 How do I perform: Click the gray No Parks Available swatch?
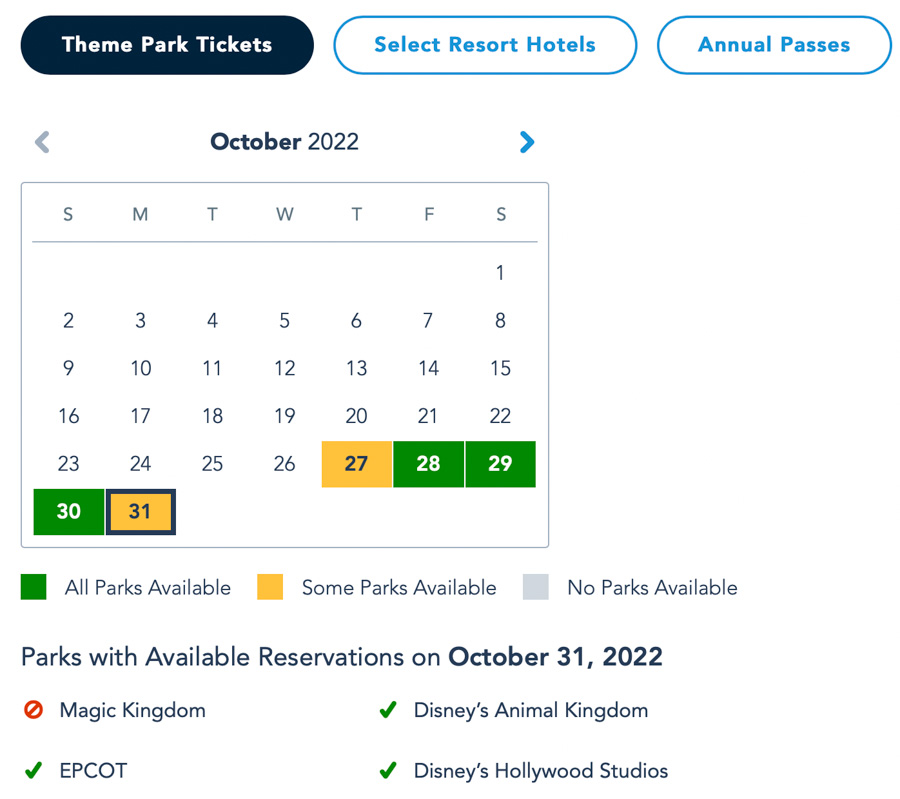tap(536, 587)
